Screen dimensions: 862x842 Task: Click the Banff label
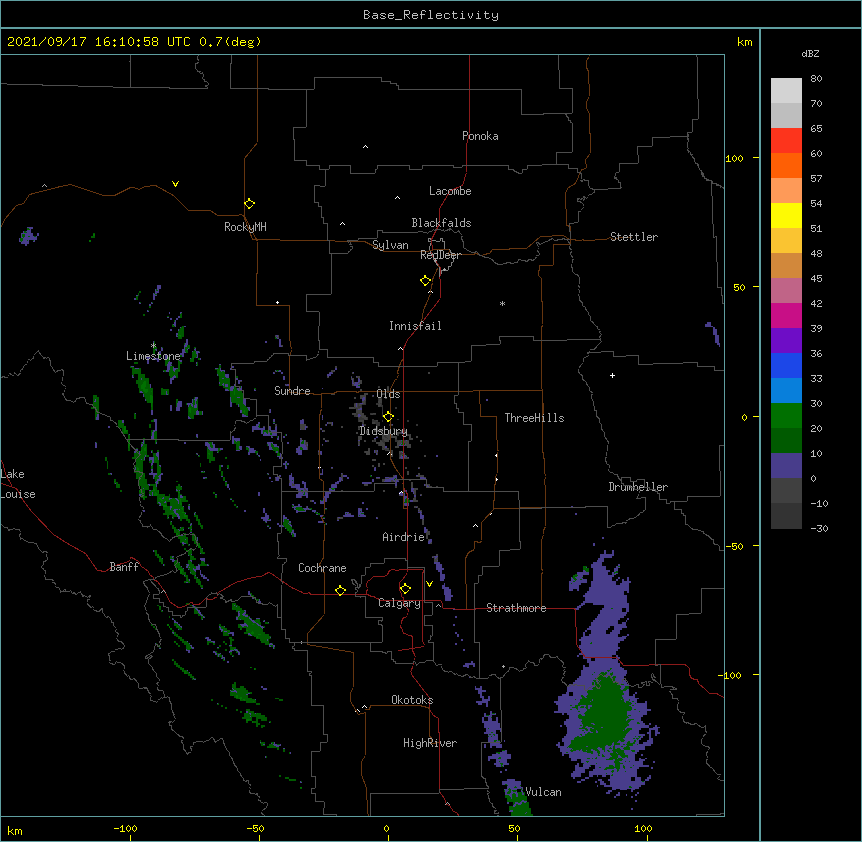tap(124, 567)
